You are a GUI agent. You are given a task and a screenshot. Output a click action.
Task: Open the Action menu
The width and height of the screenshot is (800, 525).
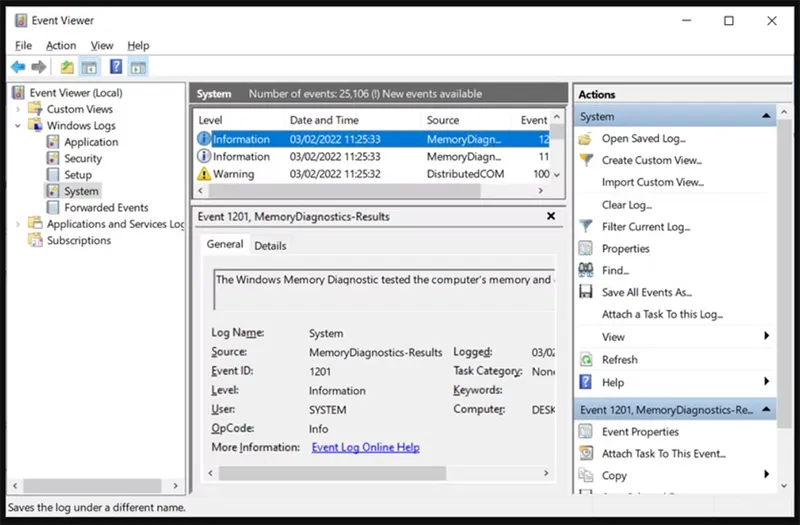point(61,45)
